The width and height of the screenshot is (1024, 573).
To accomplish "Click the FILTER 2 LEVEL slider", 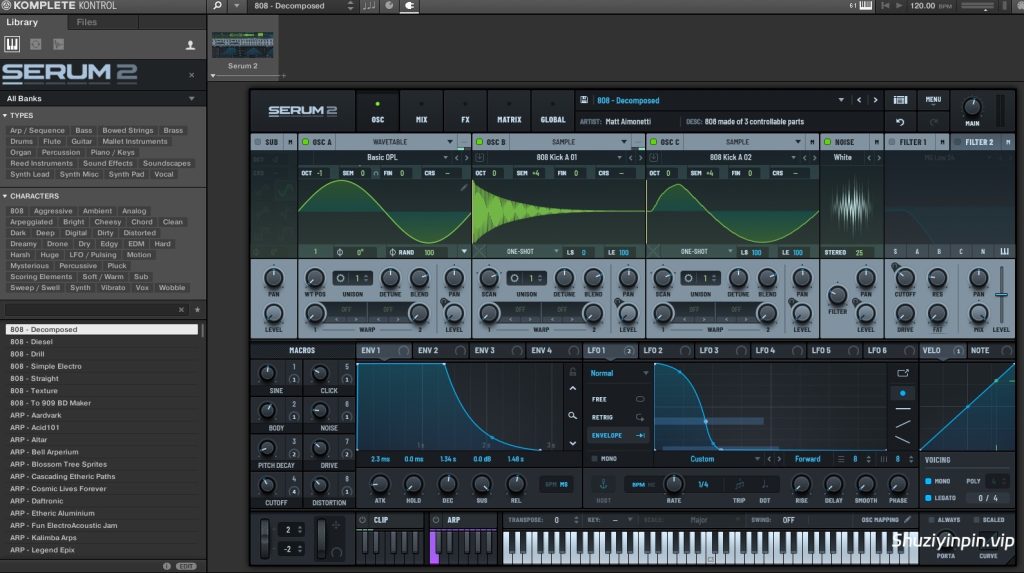I will click(1001, 294).
